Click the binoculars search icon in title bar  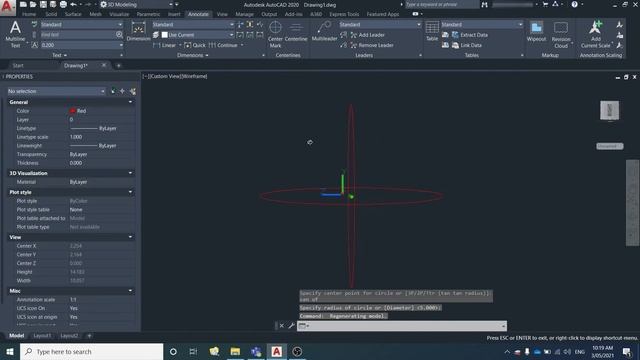click(x=484, y=4)
